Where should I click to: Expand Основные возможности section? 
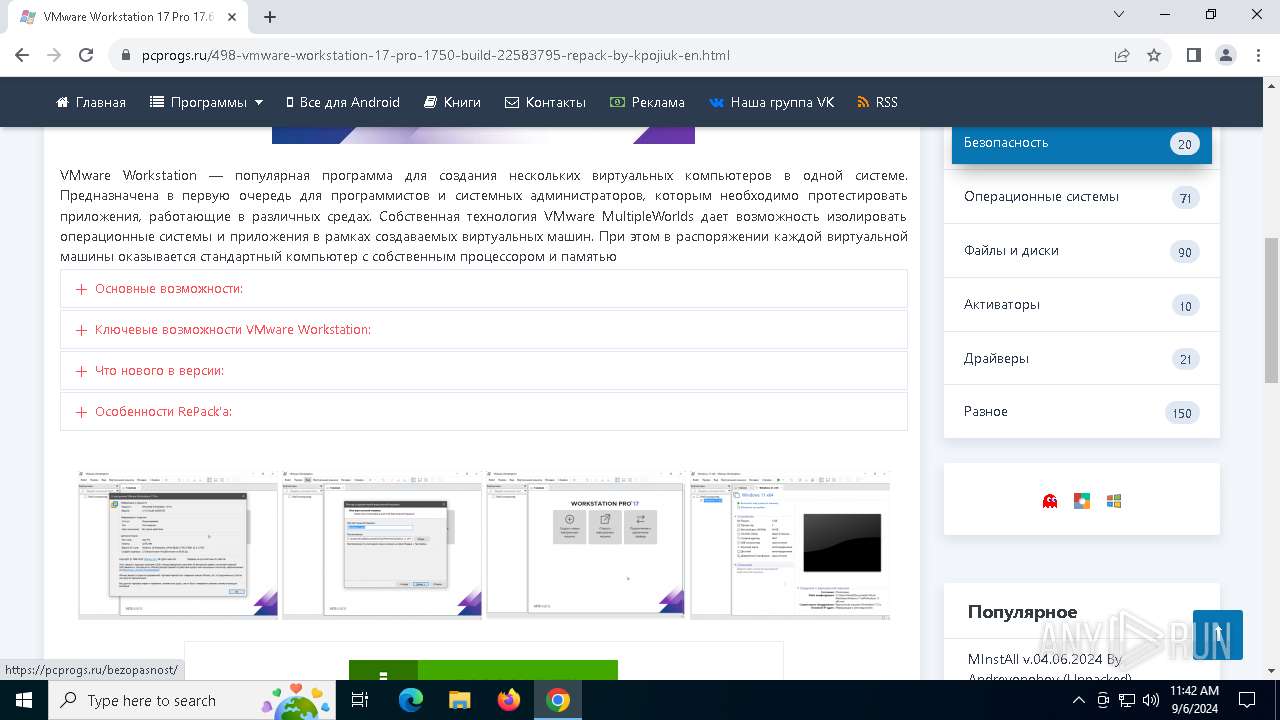pyautogui.click(x=484, y=289)
